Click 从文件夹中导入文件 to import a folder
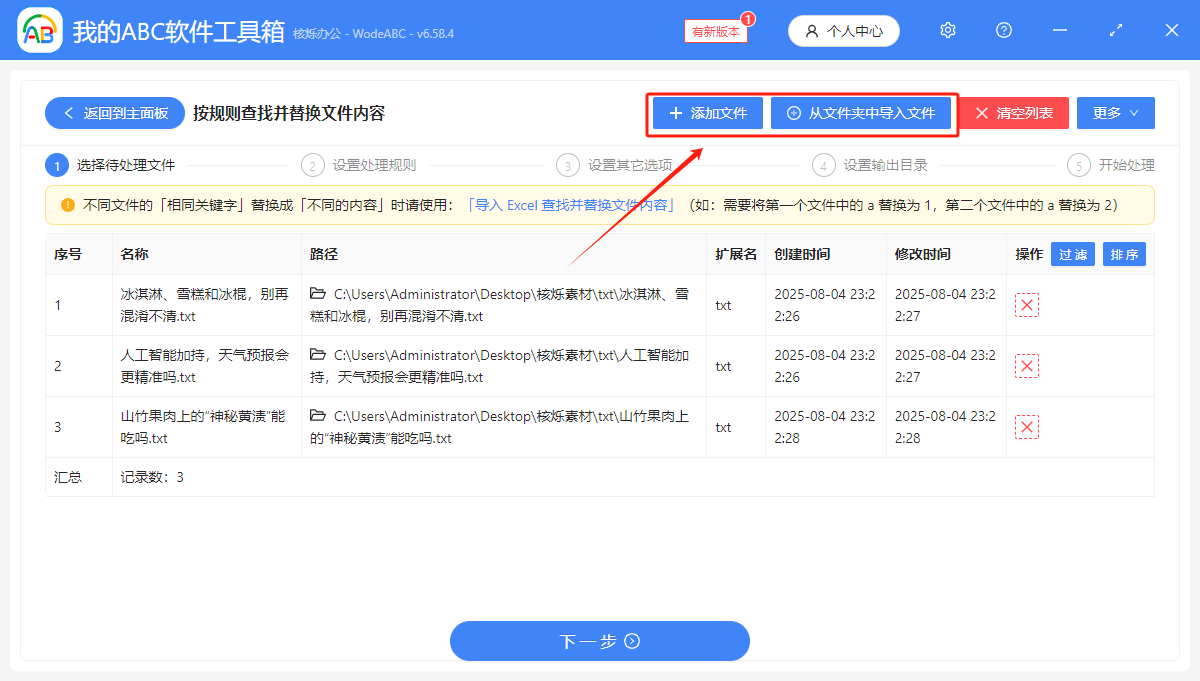This screenshot has width=1200, height=681. pos(862,113)
